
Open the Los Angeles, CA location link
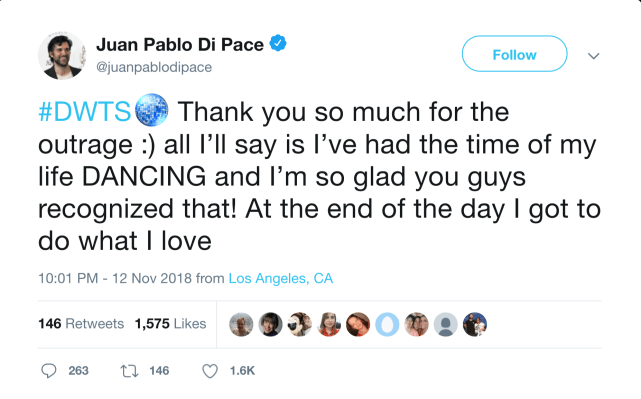coord(280,278)
